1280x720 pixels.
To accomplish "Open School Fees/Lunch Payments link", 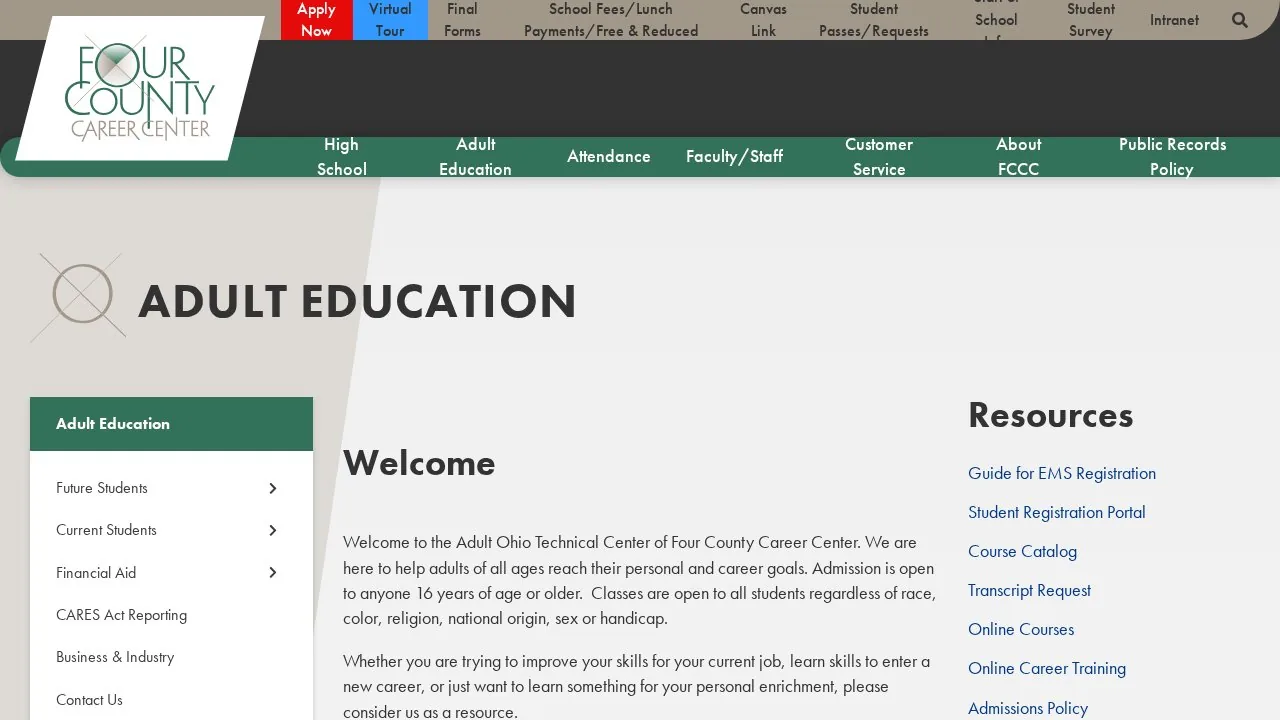I will click(x=611, y=20).
